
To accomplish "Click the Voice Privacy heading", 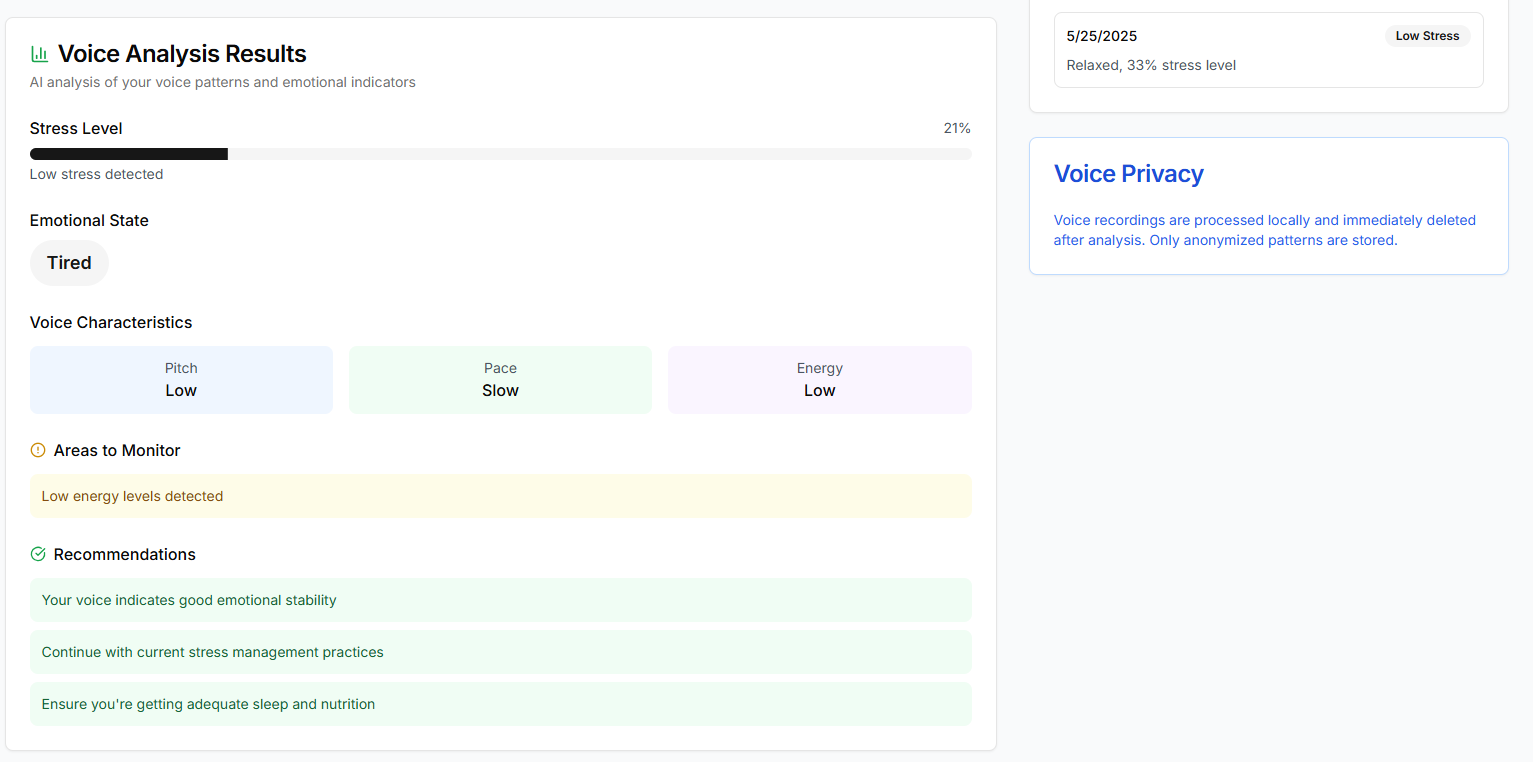I will (x=1128, y=174).
